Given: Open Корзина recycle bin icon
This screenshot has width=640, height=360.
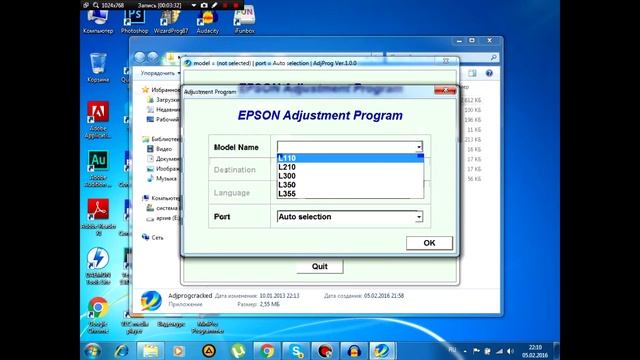Looking at the screenshot, I should pyautogui.click(x=98, y=67).
